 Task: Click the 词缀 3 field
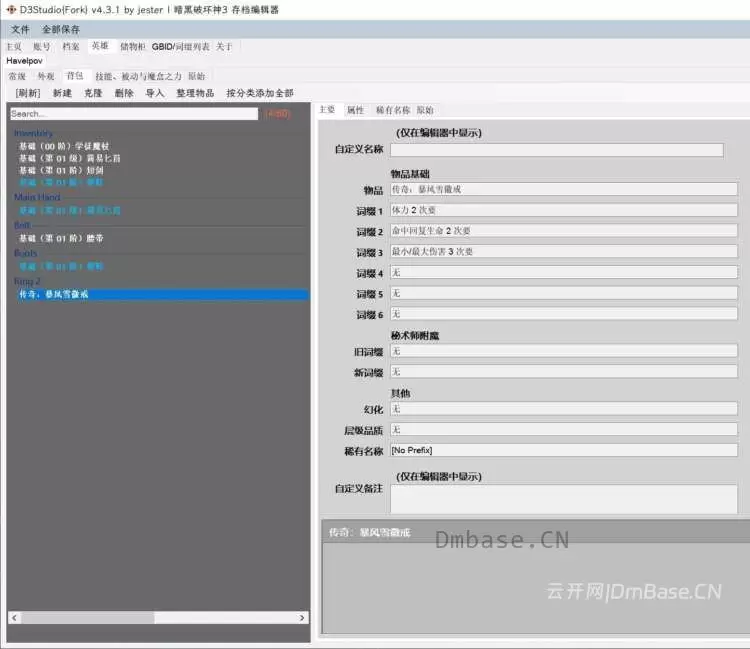click(x=564, y=252)
